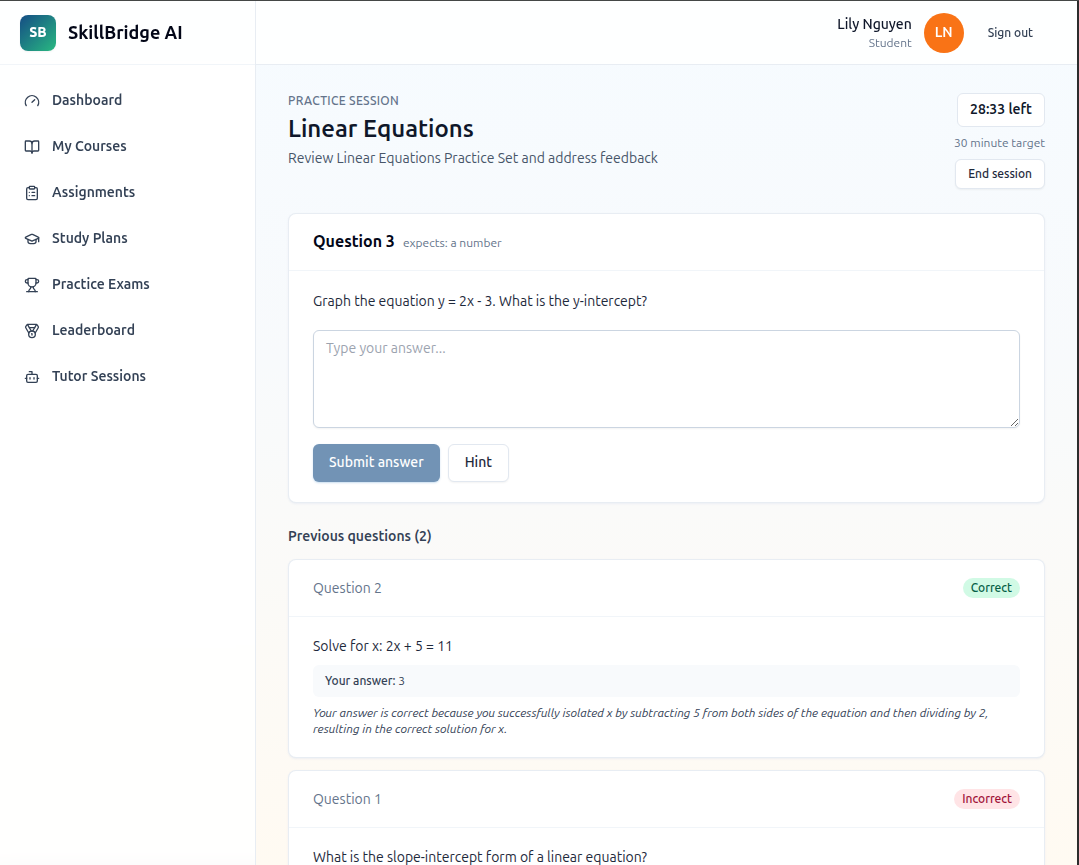
Task: Click the LN user avatar
Action: point(943,33)
